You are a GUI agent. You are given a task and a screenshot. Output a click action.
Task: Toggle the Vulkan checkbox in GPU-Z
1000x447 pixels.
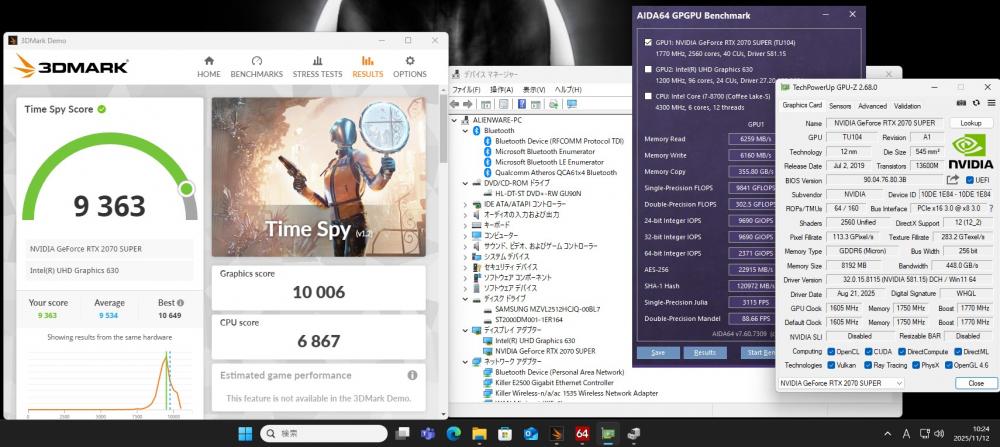(x=831, y=365)
